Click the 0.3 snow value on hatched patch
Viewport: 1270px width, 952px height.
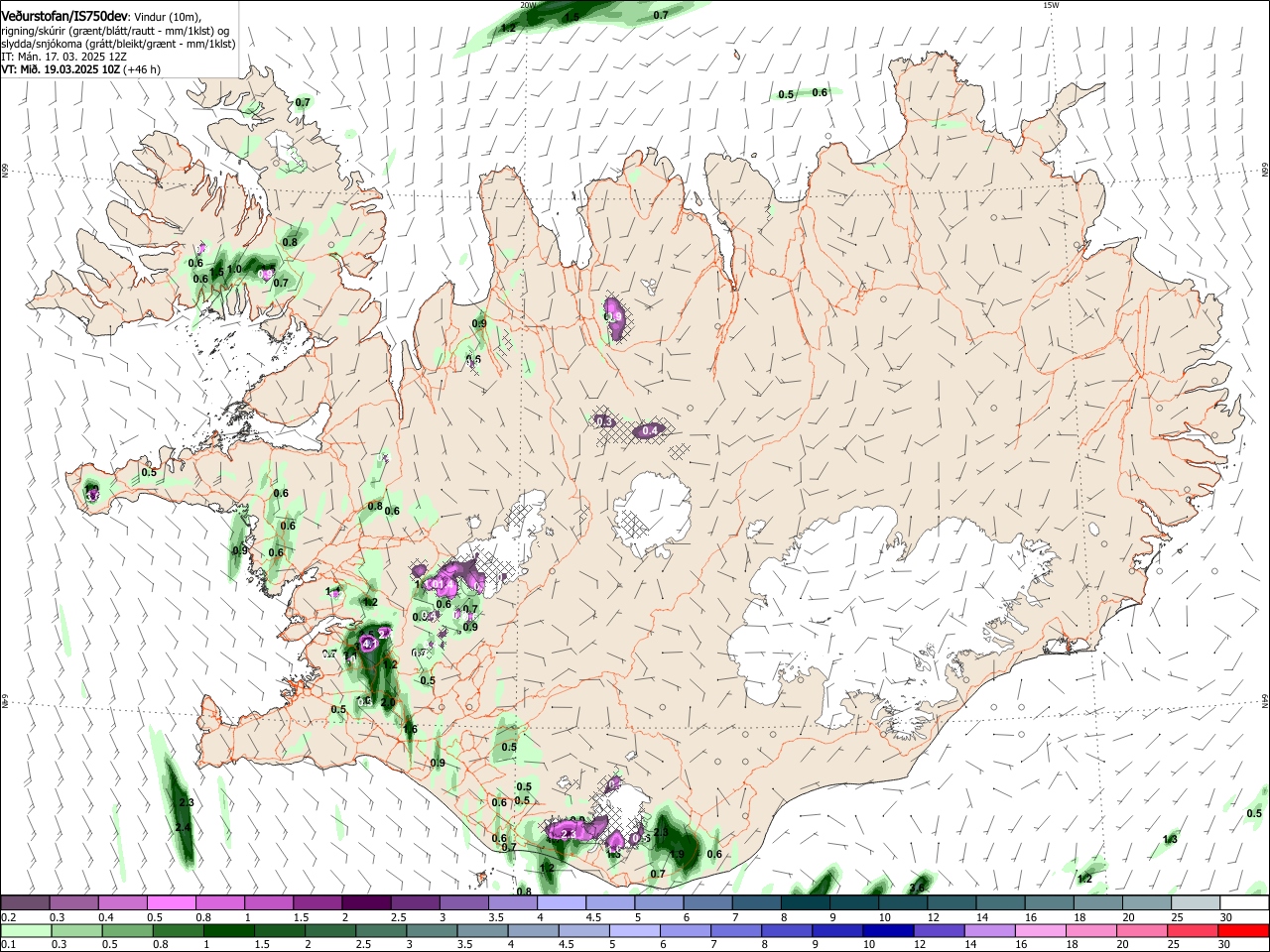click(604, 421)
